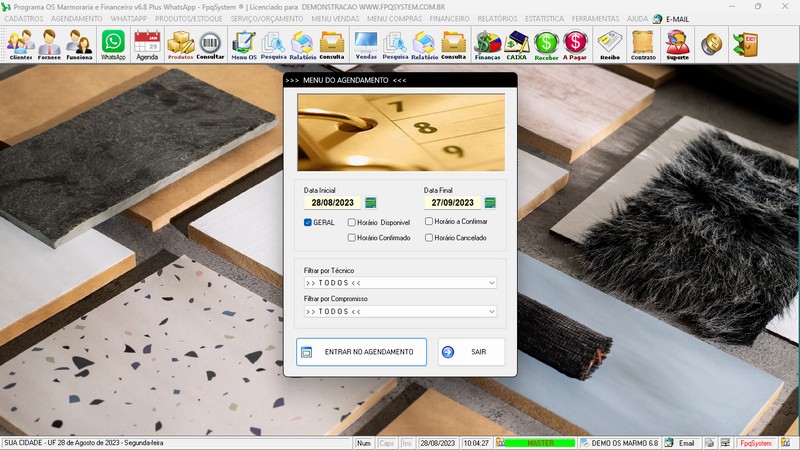This screenshot has height=450, width=800.
Task: Open the Produtos boxes icon
Action: [181, 44]
